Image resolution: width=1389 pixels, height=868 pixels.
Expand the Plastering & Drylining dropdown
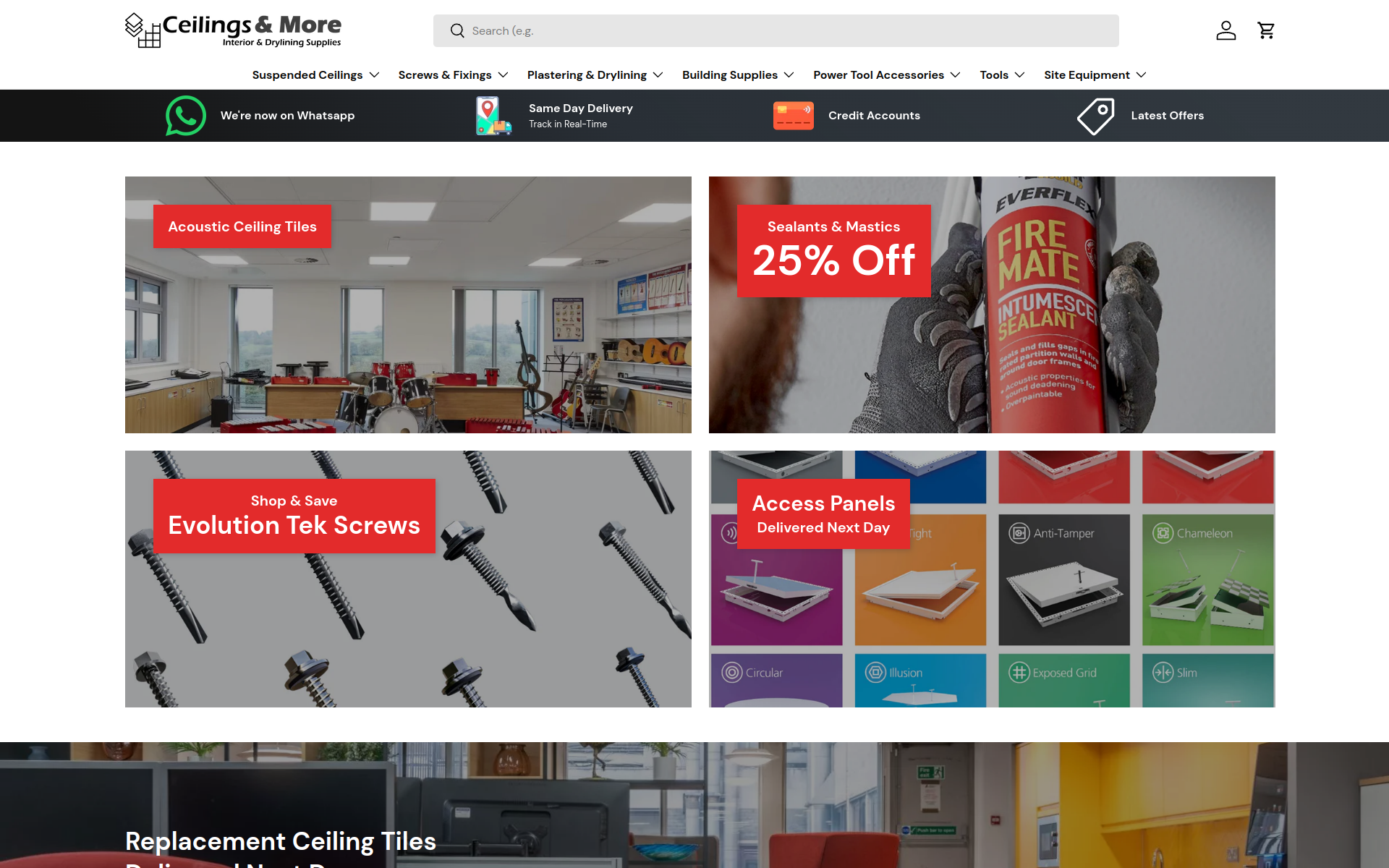click(595, 75)
